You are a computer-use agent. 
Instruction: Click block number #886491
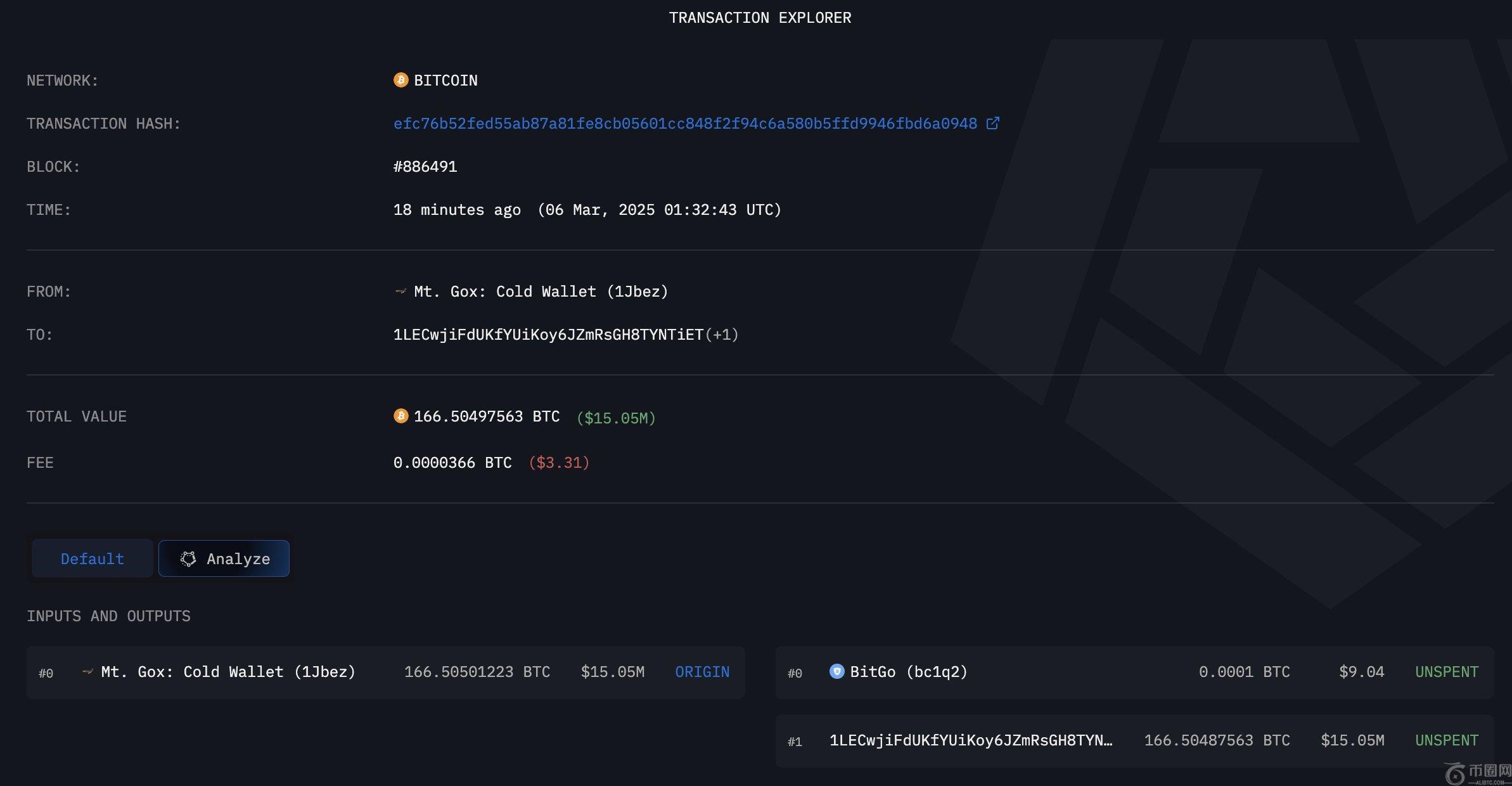(x=425, y=167)
